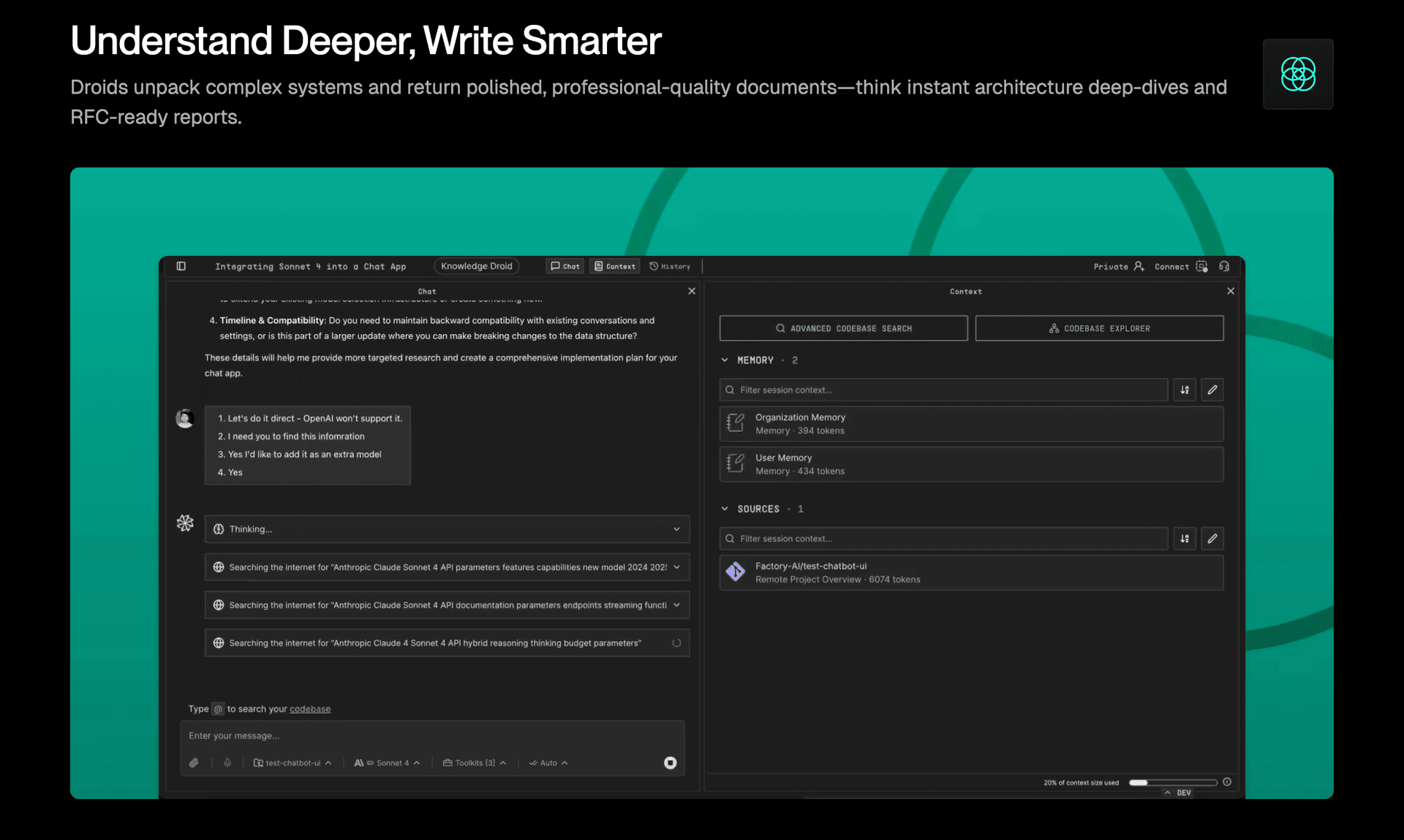Collapse the Memory section
This screenshot has width=1404, height=840.
coord(725,360)
